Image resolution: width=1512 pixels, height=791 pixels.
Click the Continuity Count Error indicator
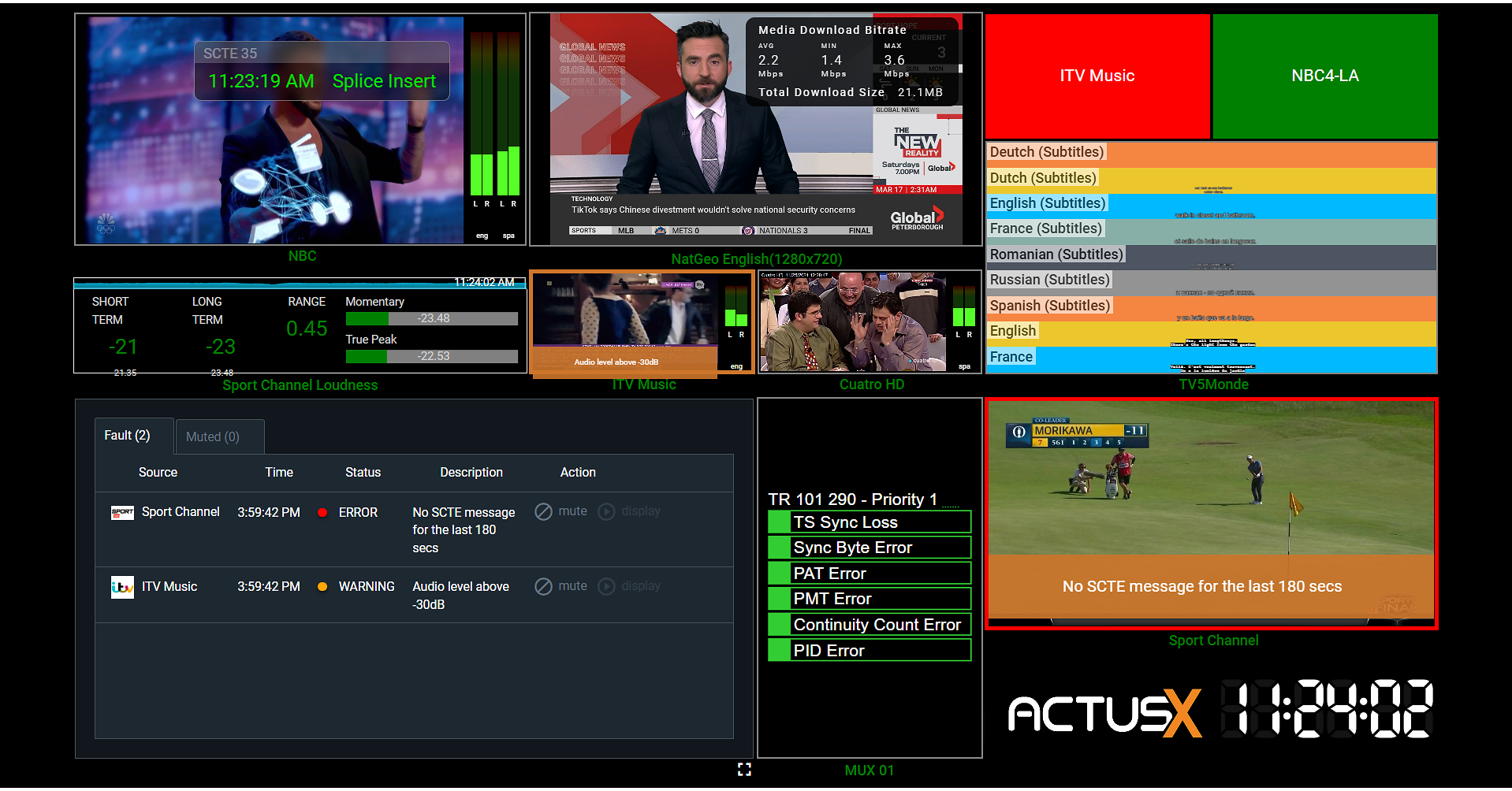(x=870, y=625)
